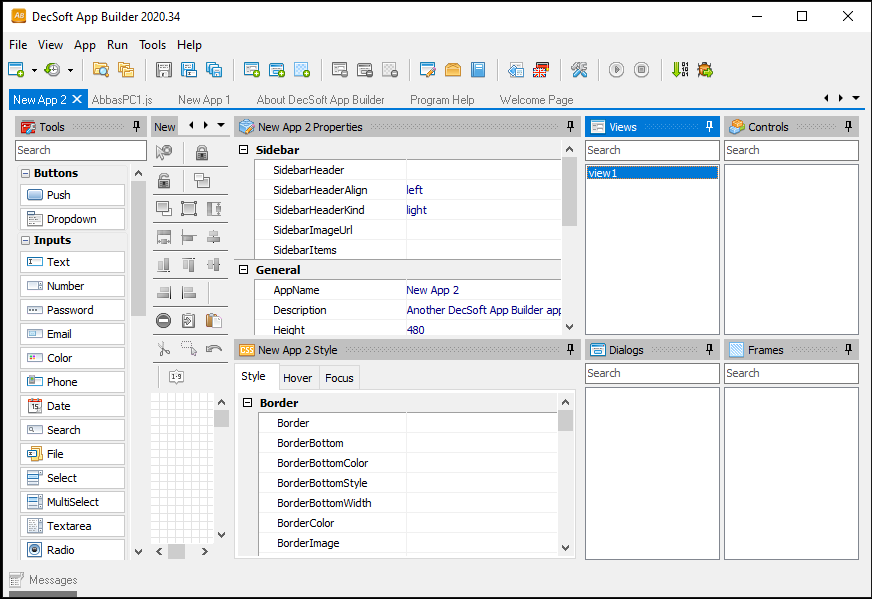Click the select all dotted-rectangle icon

(x=189, y=349)
